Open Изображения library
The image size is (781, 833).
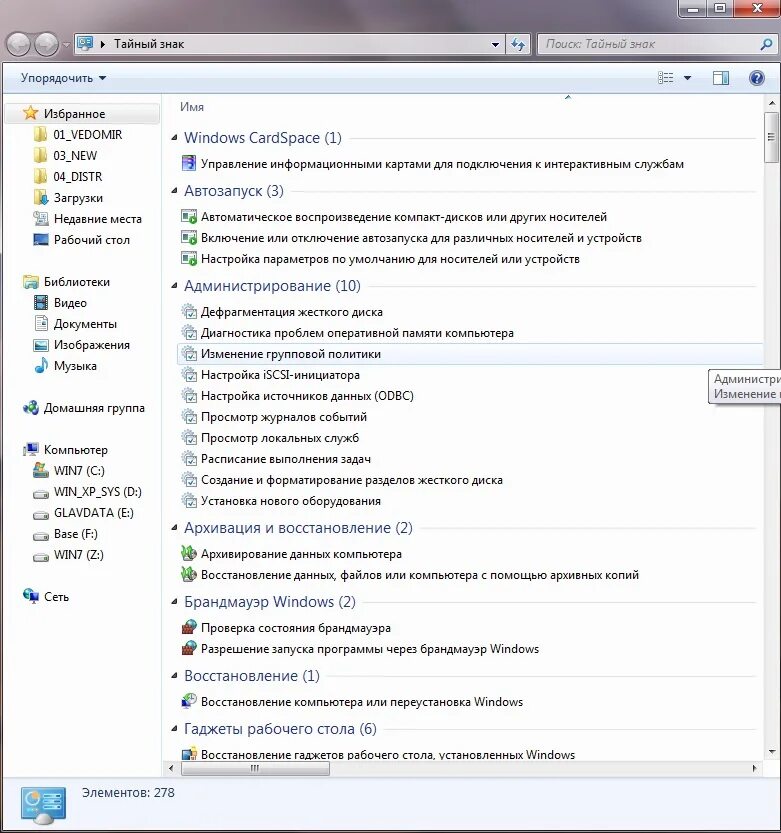[x=91, y=345]
